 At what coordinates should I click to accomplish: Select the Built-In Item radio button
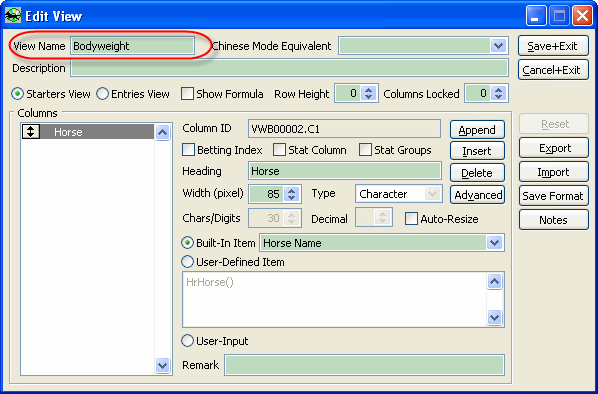(187, 243)
